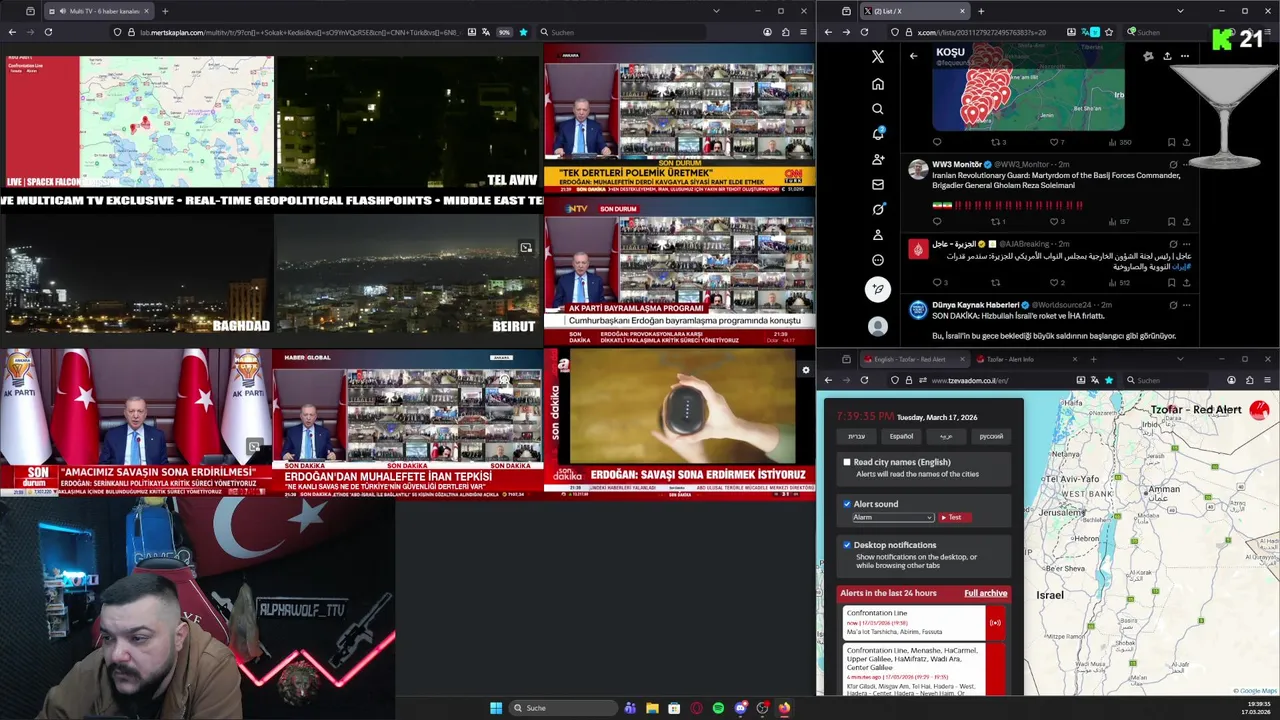1280x720 pixels.
Task: Repost the WW3 Monitör post
Action: tap(996, 221)
